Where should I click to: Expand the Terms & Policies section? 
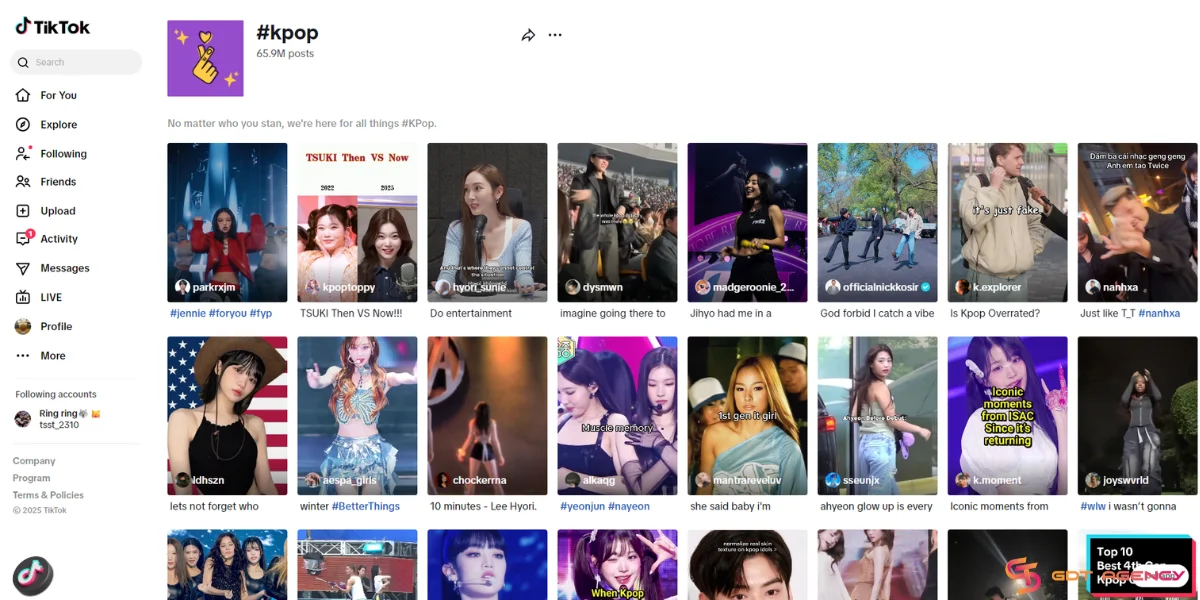click(48, 495)
